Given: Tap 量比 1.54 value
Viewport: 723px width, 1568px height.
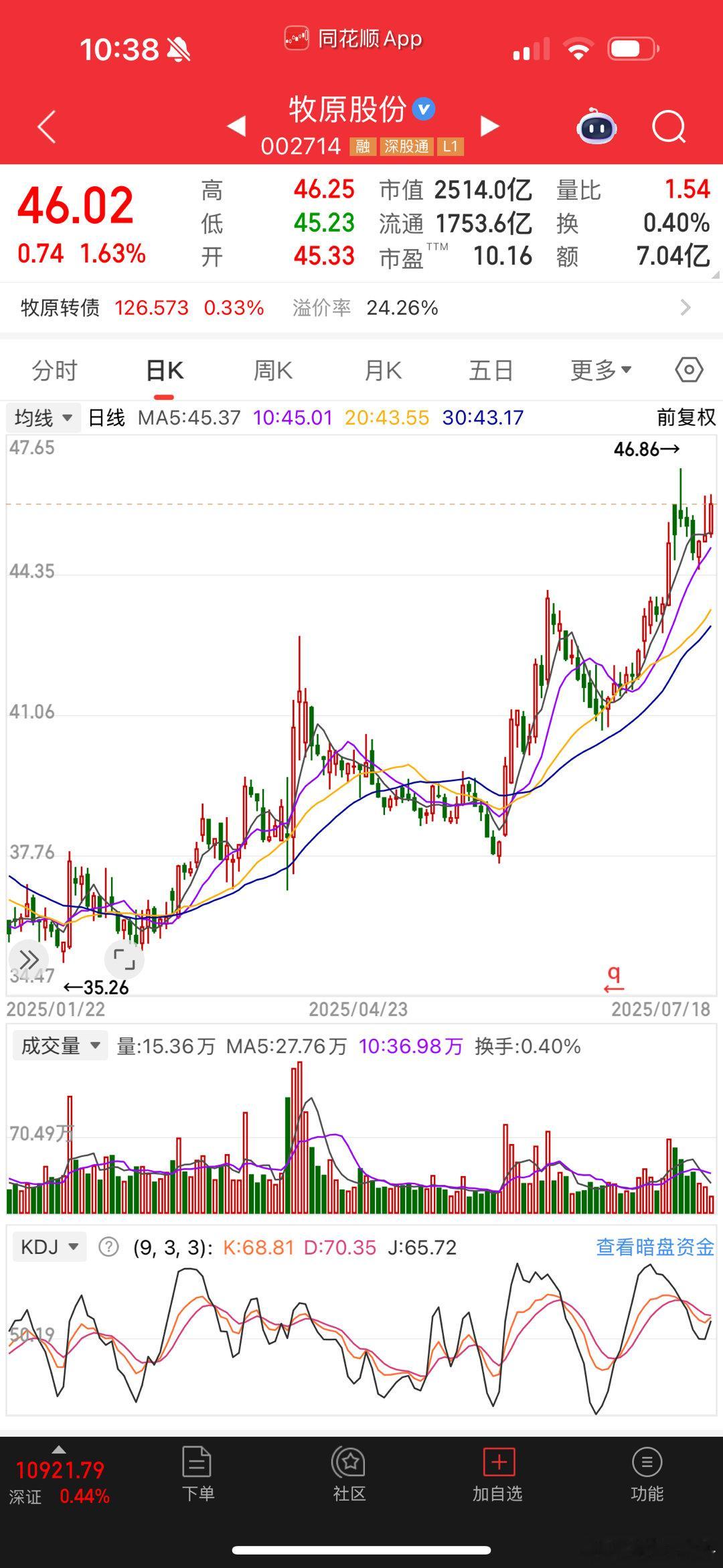Looking at the screenshot, I should click(687, 190).
